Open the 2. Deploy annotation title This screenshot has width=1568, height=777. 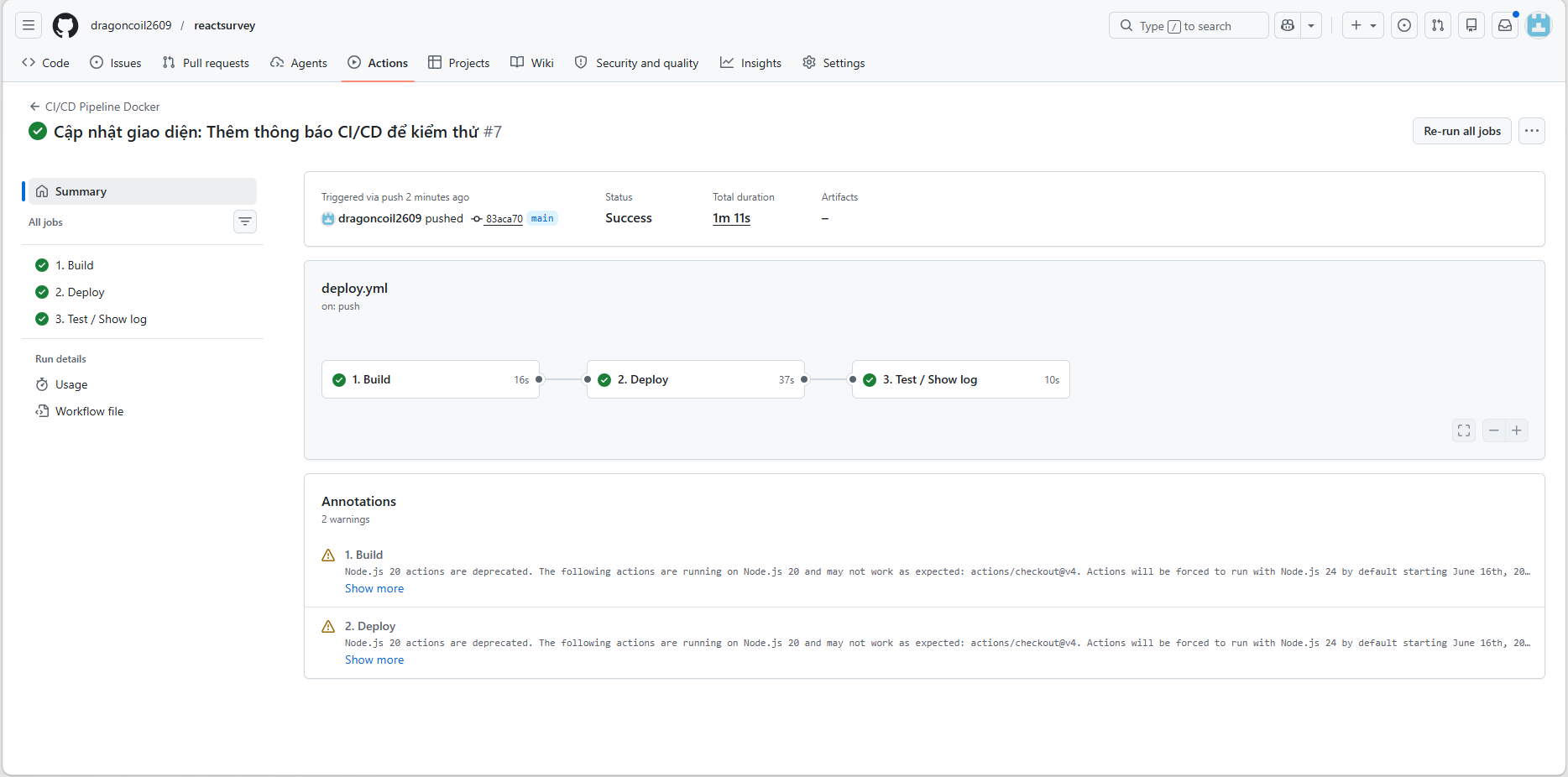[370, 626]
